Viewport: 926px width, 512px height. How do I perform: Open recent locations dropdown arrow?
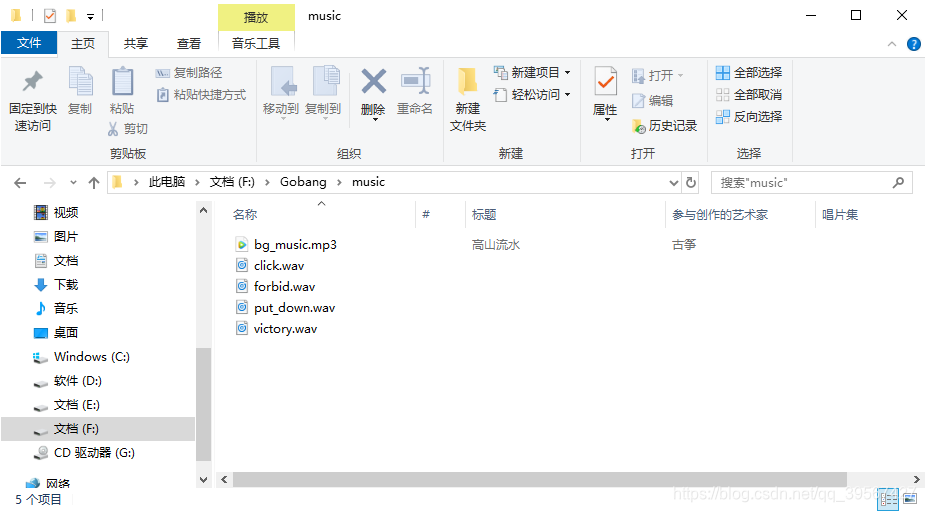click(73, 183)
